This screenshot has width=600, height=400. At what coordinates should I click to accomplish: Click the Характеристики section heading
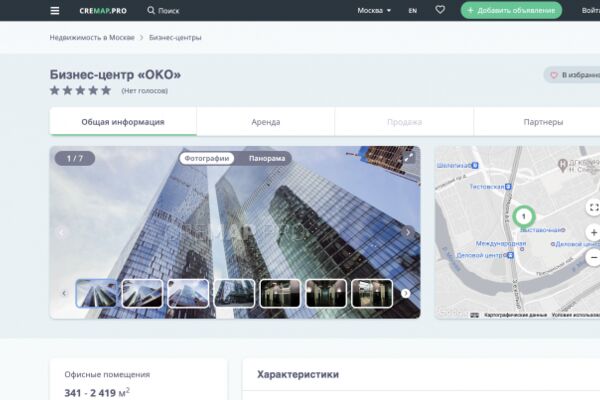(x=298, y=374)
